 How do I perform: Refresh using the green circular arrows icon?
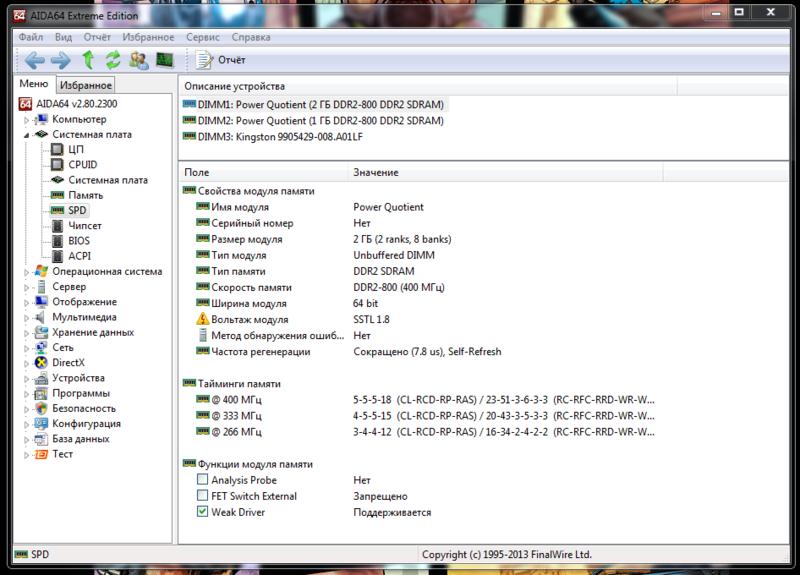(113, 60)
